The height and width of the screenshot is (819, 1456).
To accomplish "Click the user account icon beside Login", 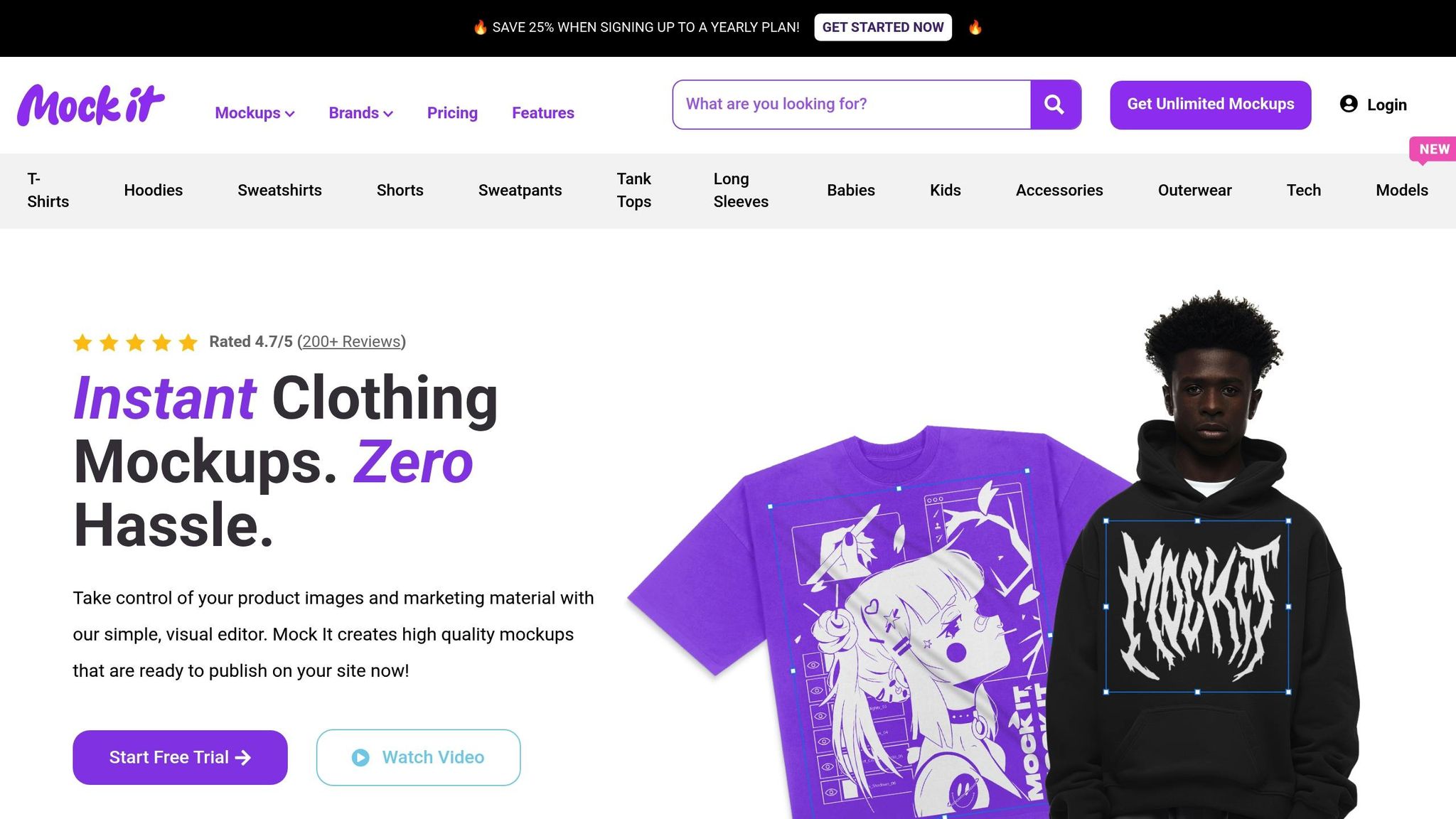I will (x=1349, y=104).
